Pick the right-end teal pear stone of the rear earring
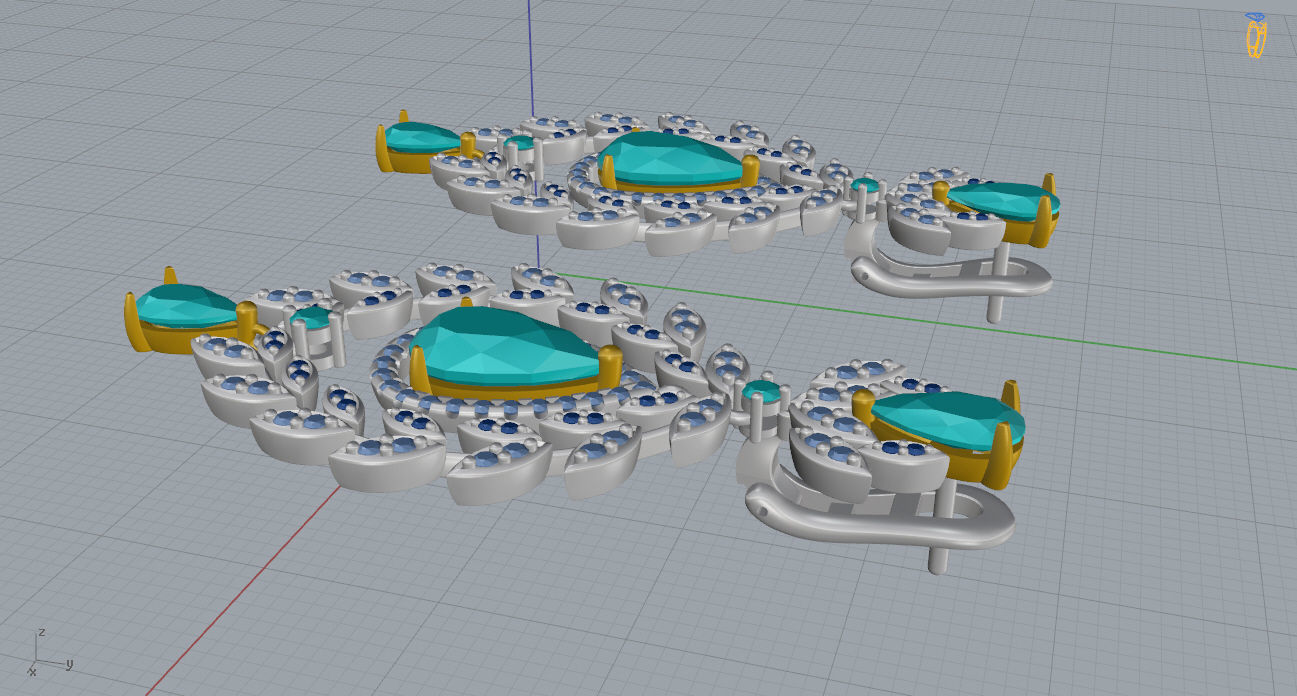Image resolution: width=1297 pixels, height=696 pixels. coord(1002,201)
